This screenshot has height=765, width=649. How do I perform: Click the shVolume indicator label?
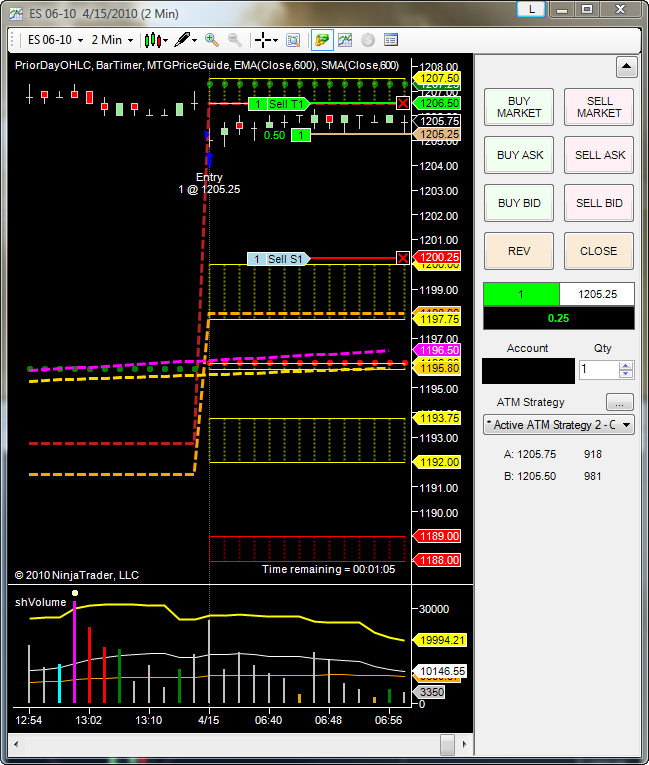point(41,603)
